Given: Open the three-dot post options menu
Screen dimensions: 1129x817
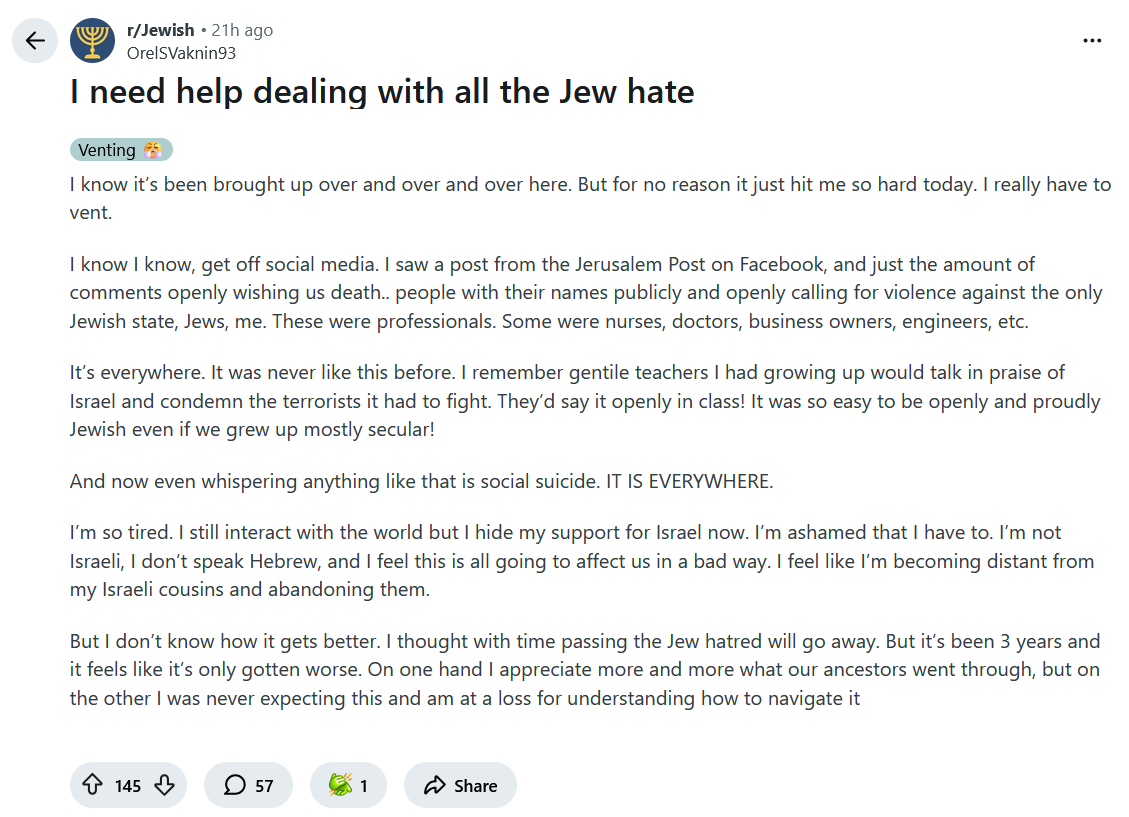Looking at the screenshot, I should pos(1092,41).
